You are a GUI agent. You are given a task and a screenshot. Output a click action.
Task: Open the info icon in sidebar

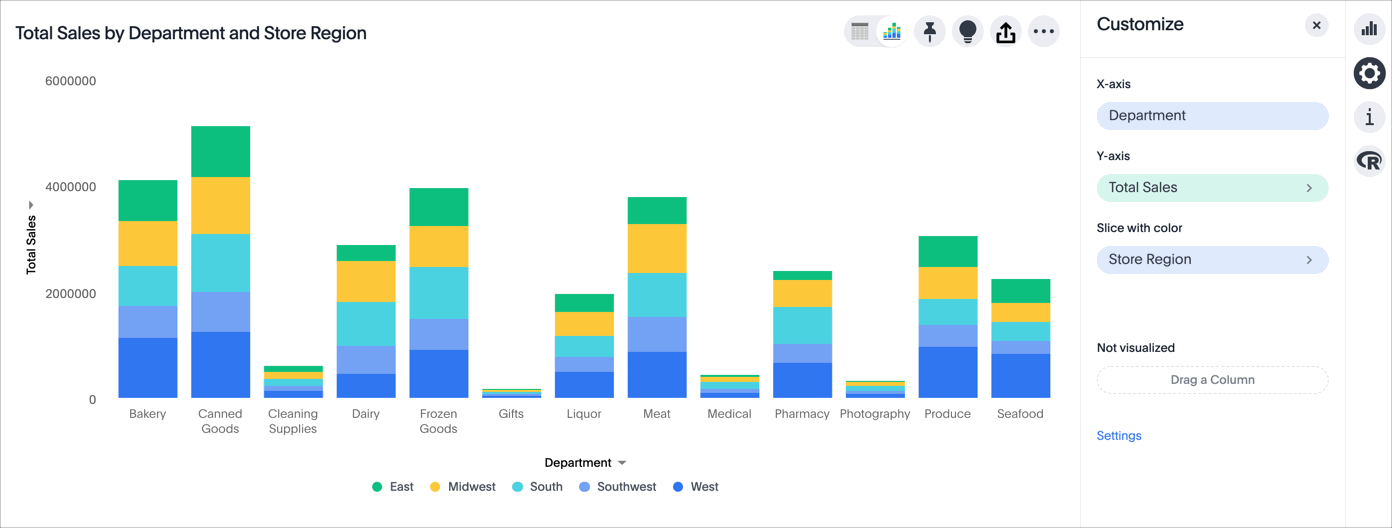pyautogui.click(x=1370, y=117)
